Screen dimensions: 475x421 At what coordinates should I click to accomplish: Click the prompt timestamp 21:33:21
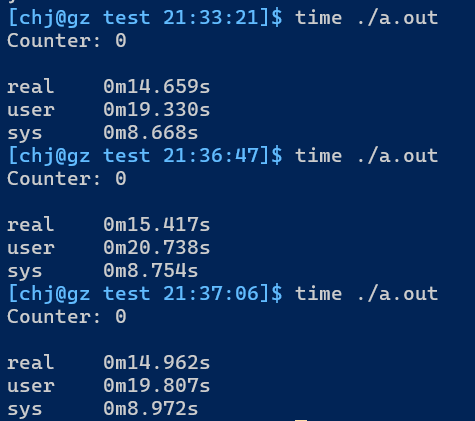(211, 17)
